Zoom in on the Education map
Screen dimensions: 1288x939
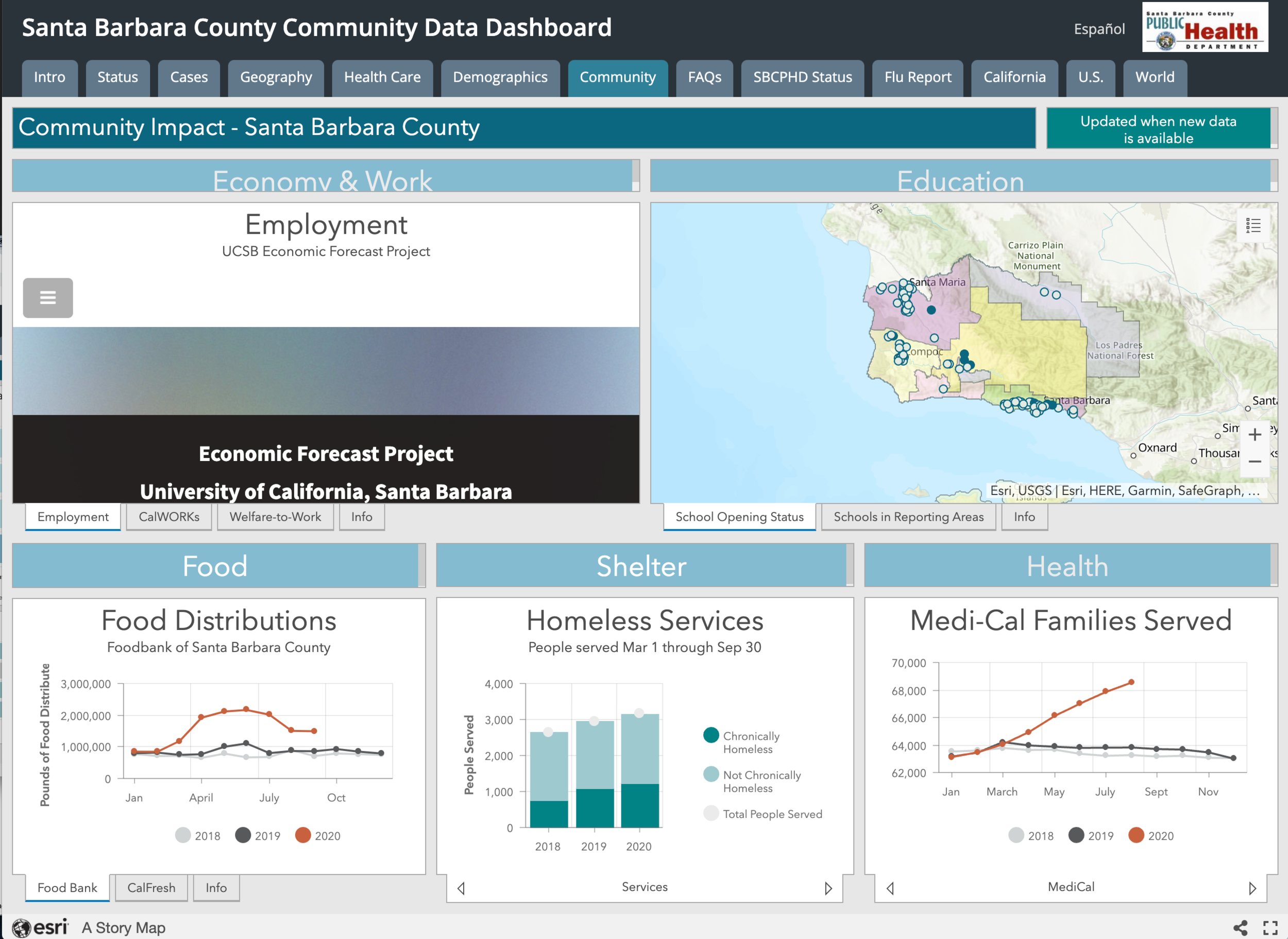(1255, 435)
